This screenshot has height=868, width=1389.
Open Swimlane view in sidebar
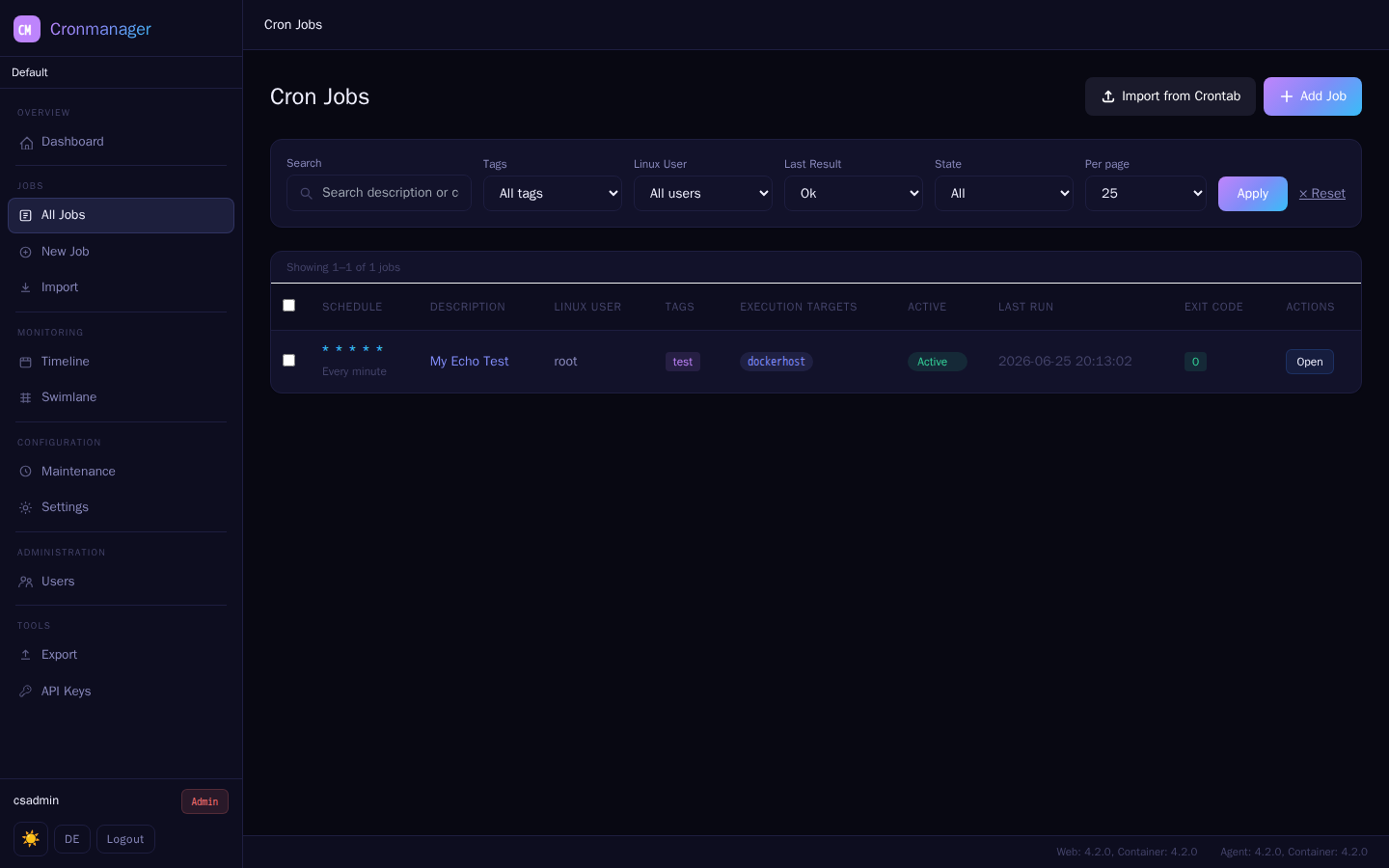pos(121,397)
